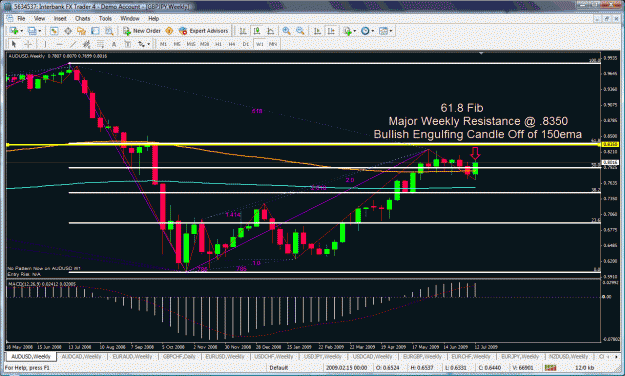Switch to H4 timeframe
Viewport: 625px width, 376px height.
[x=232, y=44]
